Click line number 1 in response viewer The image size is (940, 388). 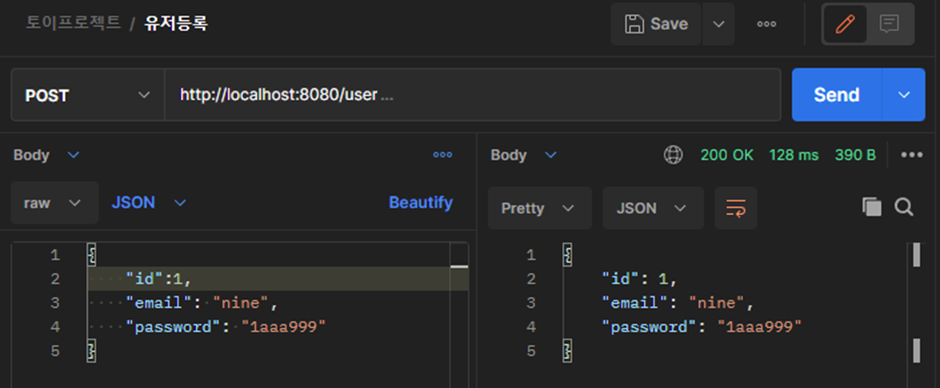click(531, 255)
